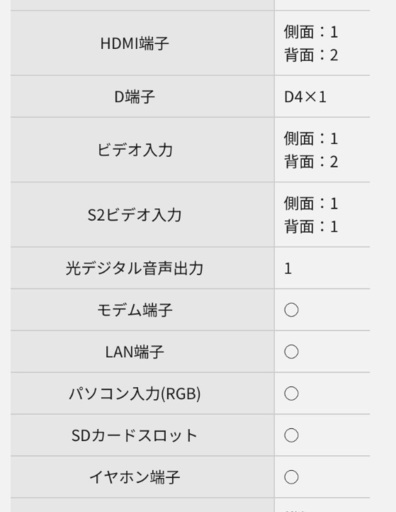Select the ビデオ入力 row label
The image size is (396, 512).
(x=135, y=150)
